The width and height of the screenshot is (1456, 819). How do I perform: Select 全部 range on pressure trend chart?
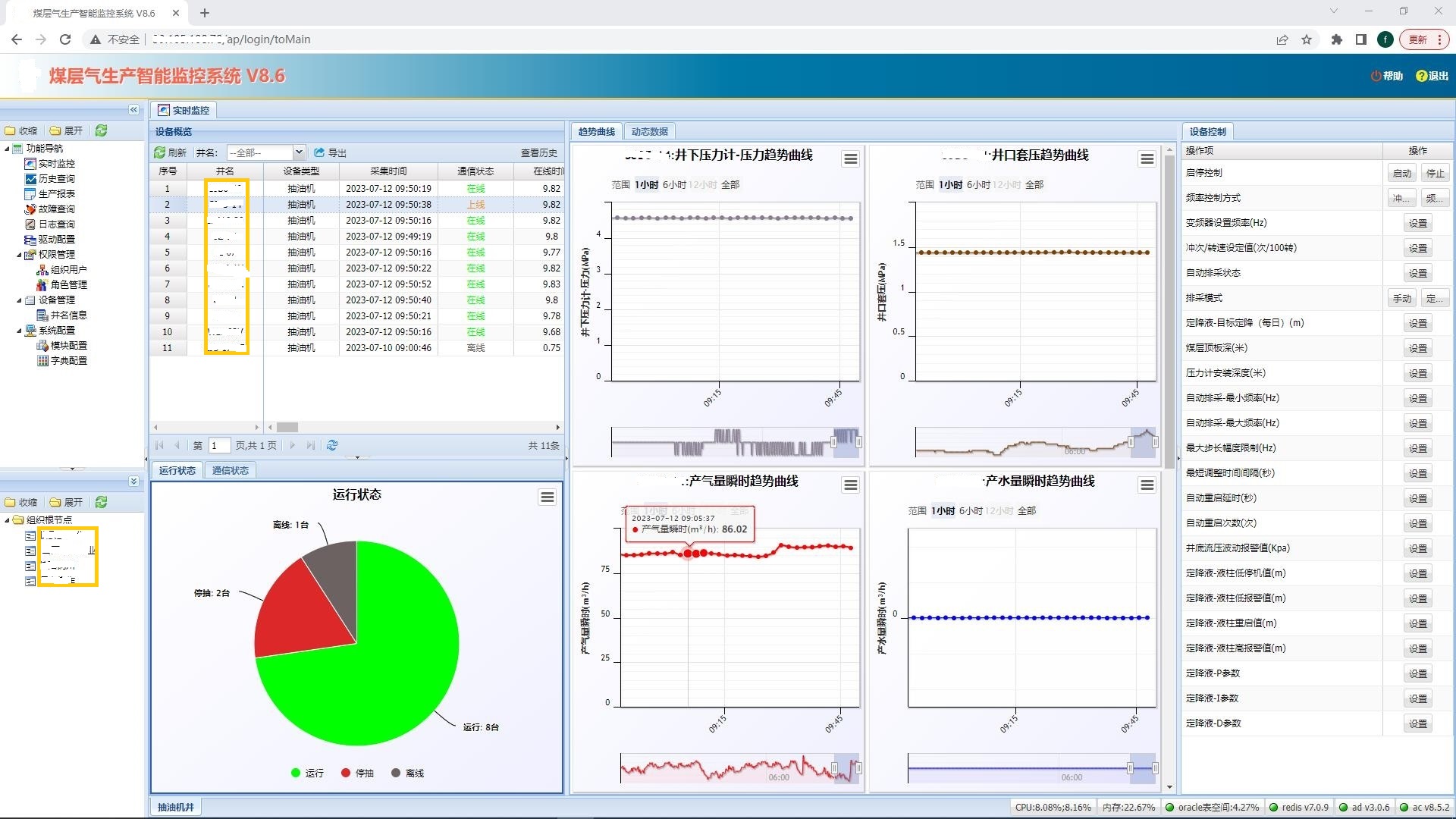[x=730, y=184]
